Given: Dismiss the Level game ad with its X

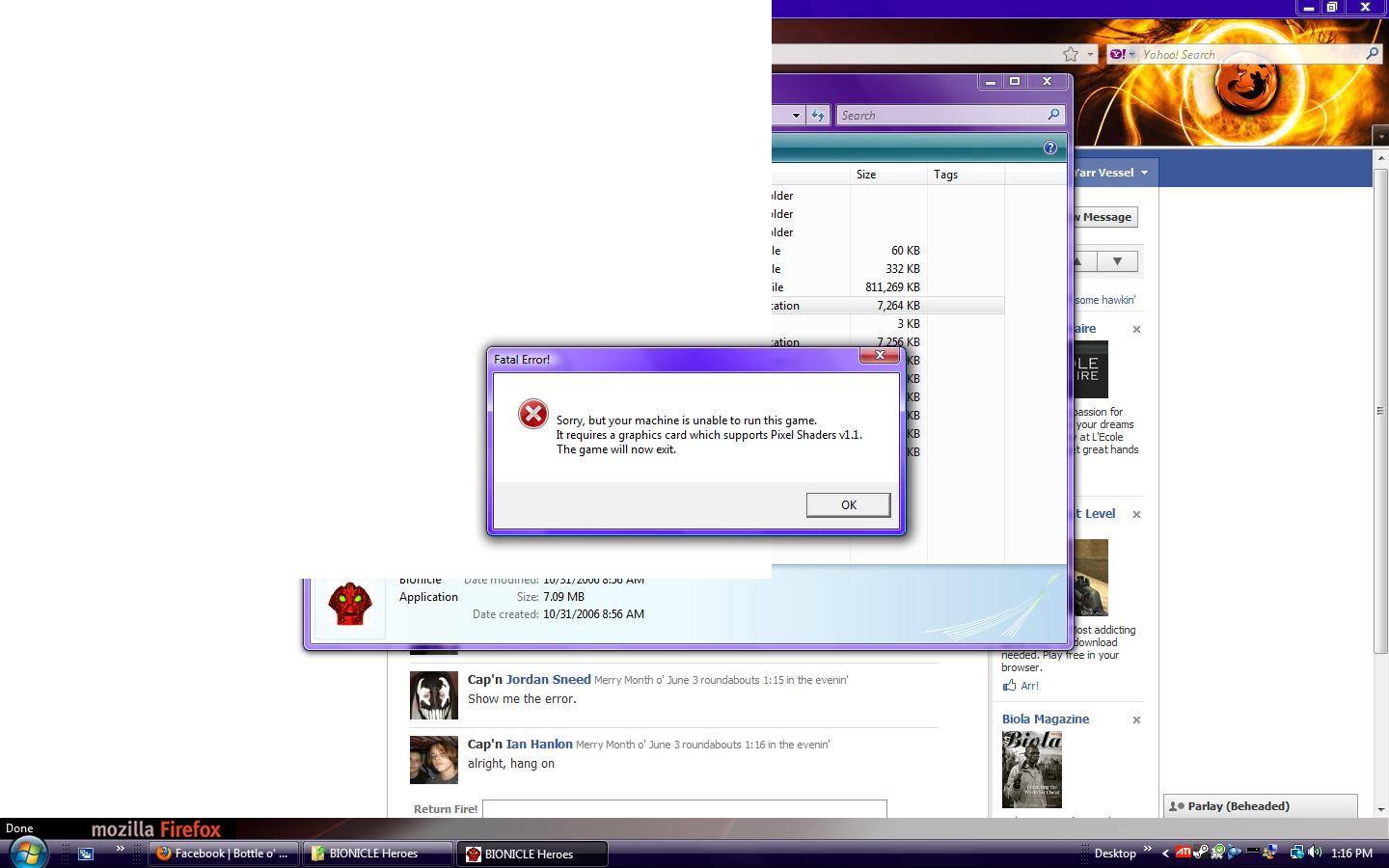Looking at the screenshot, I should tap(1136, 515).
